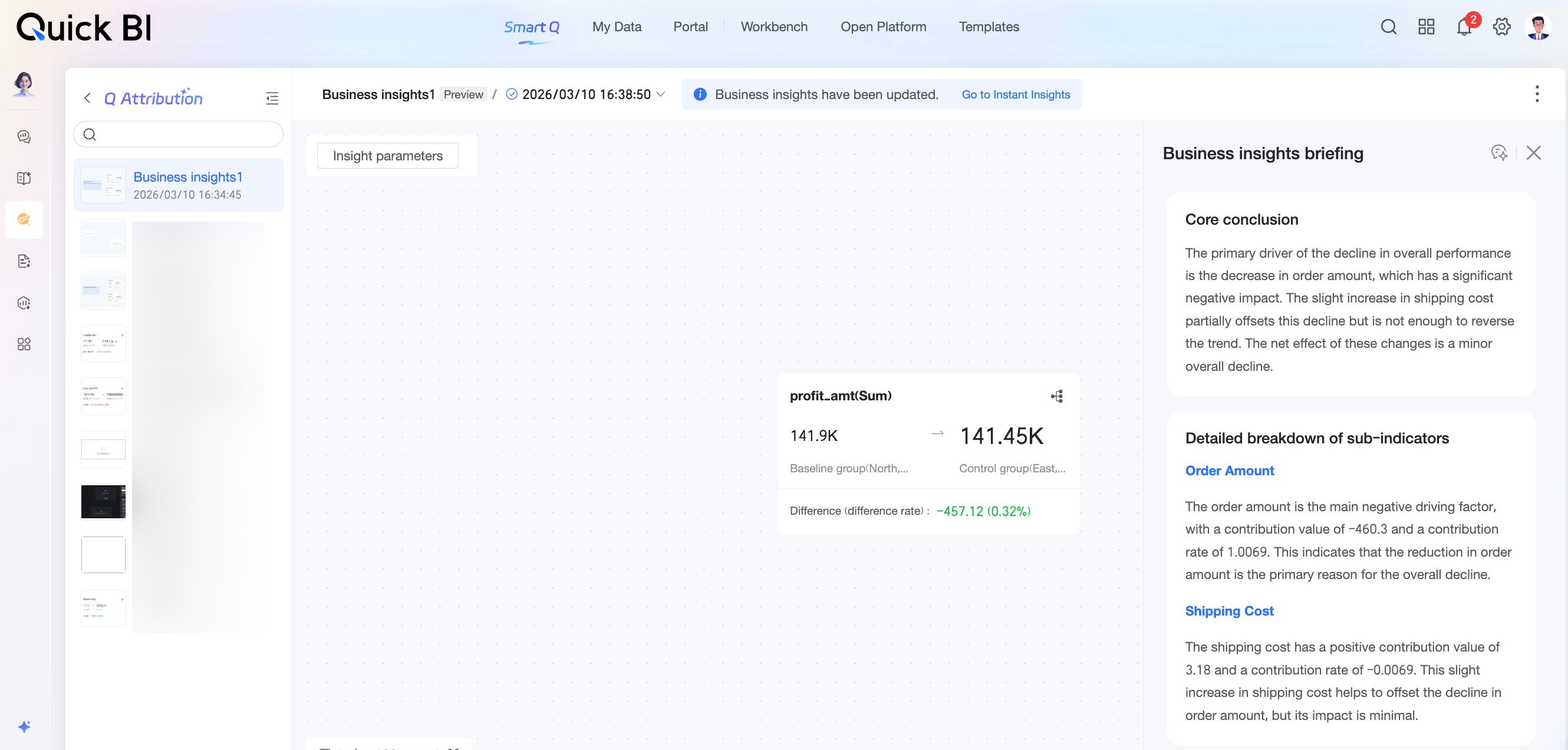Open the search icon in top bar
The width and height of the screenshot is (1568, 750).
click(1388, 27)
